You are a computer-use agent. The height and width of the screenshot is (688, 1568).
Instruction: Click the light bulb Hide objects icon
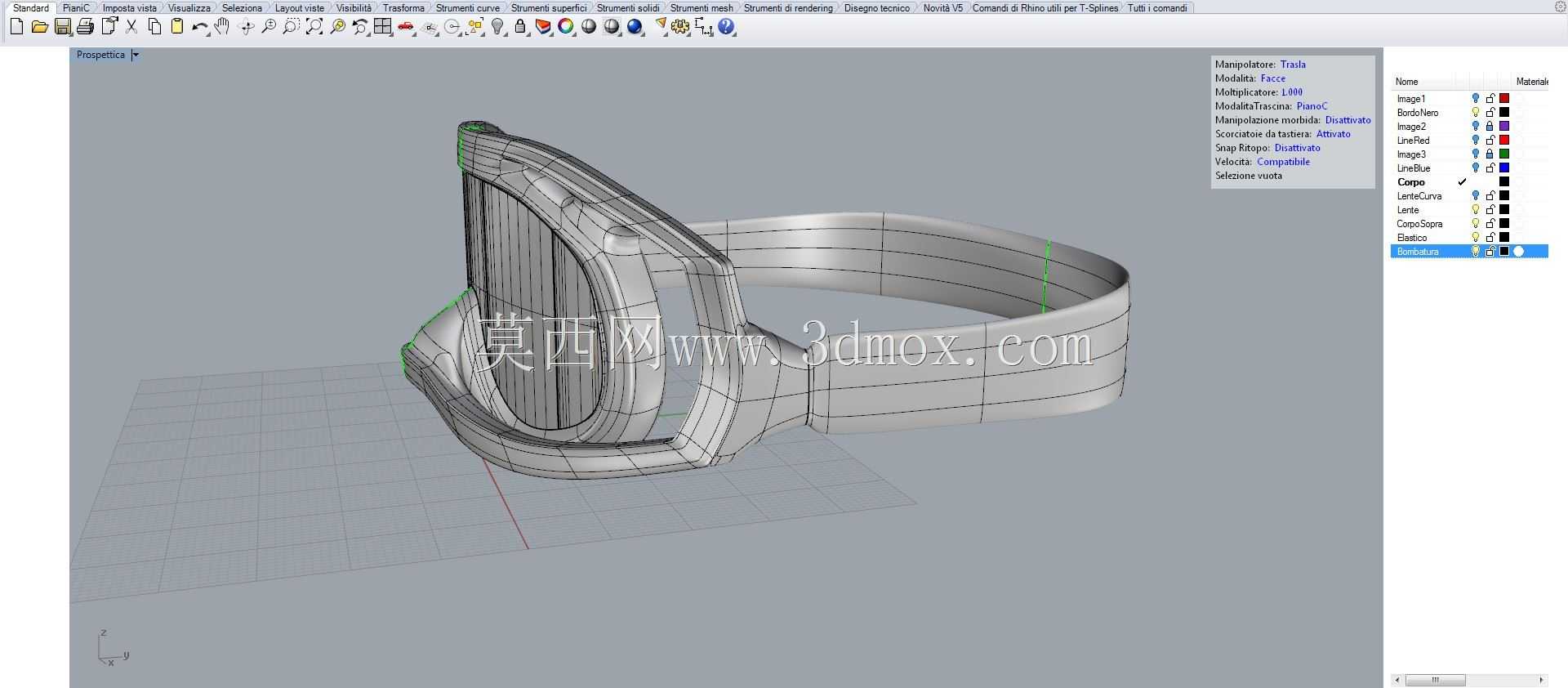[x=497, y=27]
